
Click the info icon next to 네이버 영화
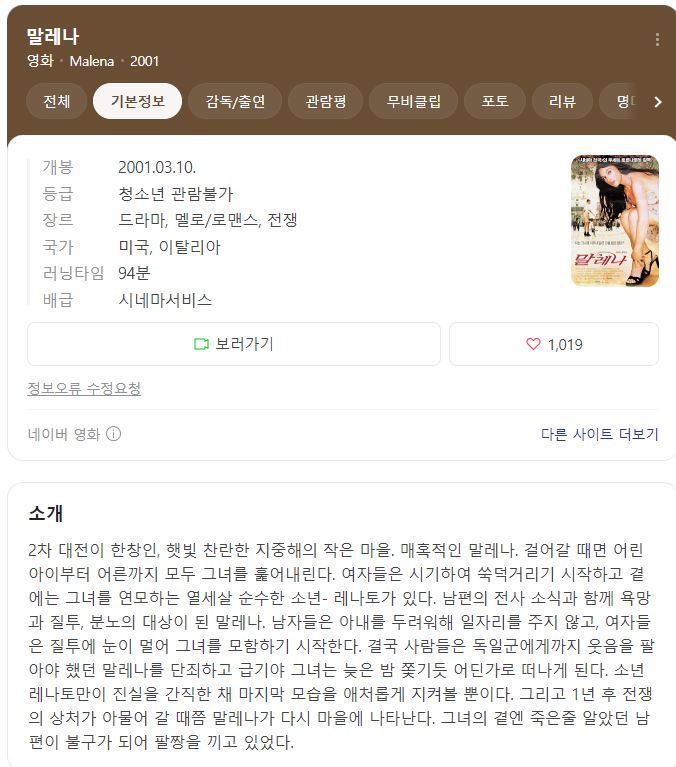(x=113, y=434)
